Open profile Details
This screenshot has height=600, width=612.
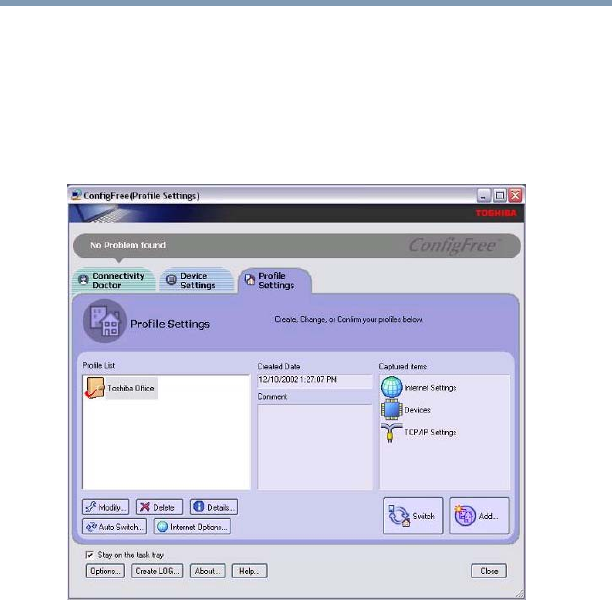point(214,507)
